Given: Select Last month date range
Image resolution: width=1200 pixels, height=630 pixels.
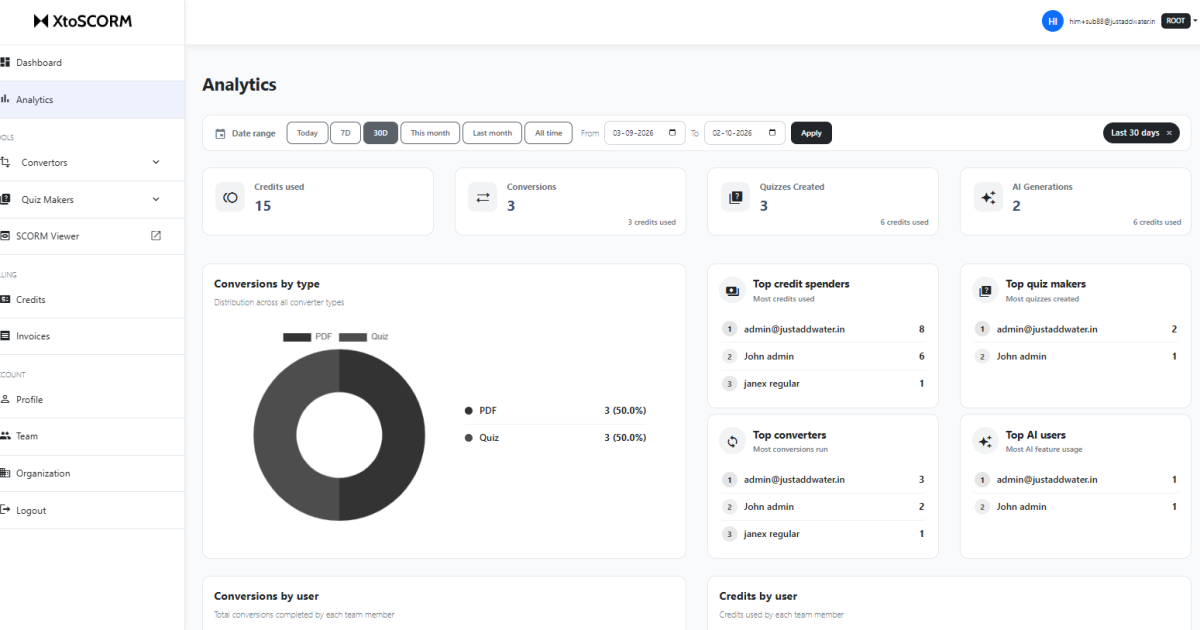Looking at the screenshot, I should pyautogui.click(x=492, y=133).
